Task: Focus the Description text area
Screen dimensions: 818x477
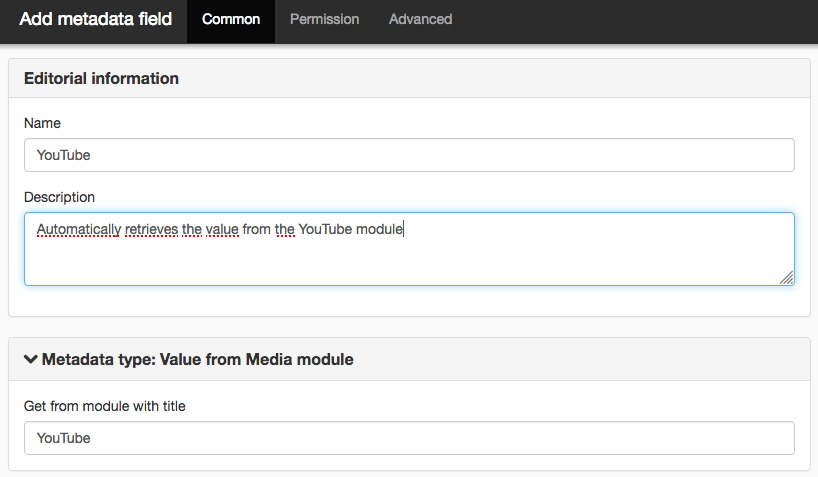Action: tap(409, 249)
